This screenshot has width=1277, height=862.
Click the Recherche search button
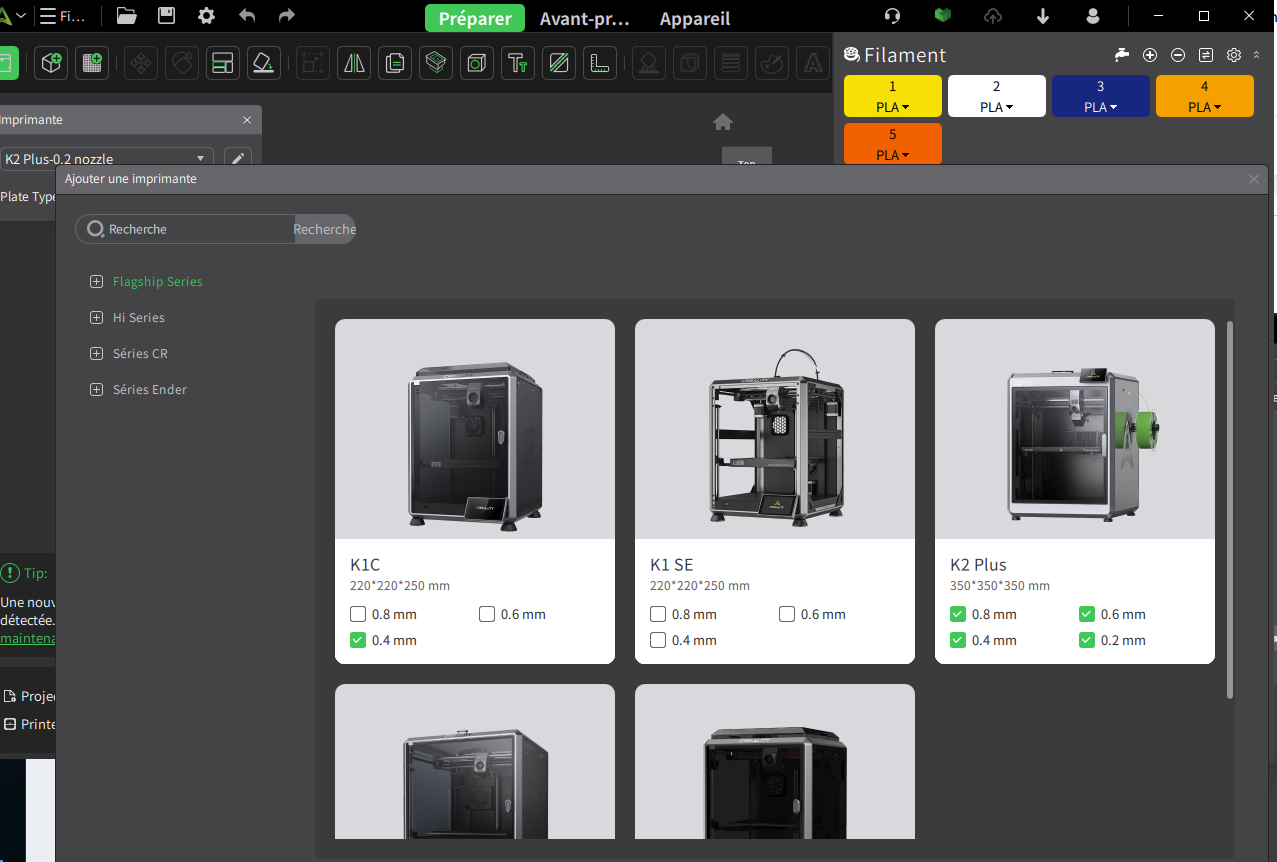[325, 229]
